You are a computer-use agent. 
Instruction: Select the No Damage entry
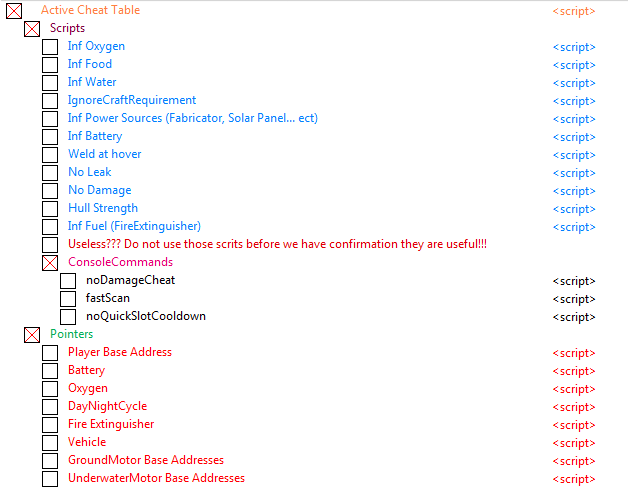click(x=100, y=190)
